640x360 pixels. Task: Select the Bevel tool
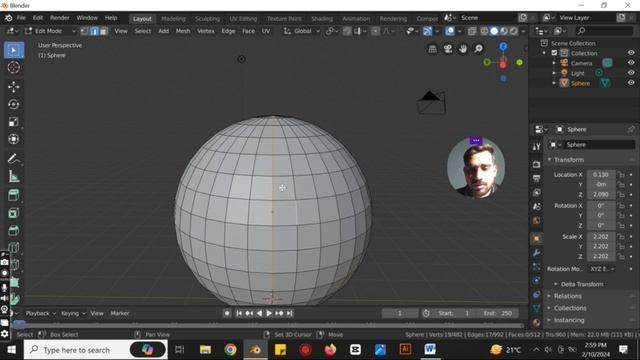coord(13,231)
